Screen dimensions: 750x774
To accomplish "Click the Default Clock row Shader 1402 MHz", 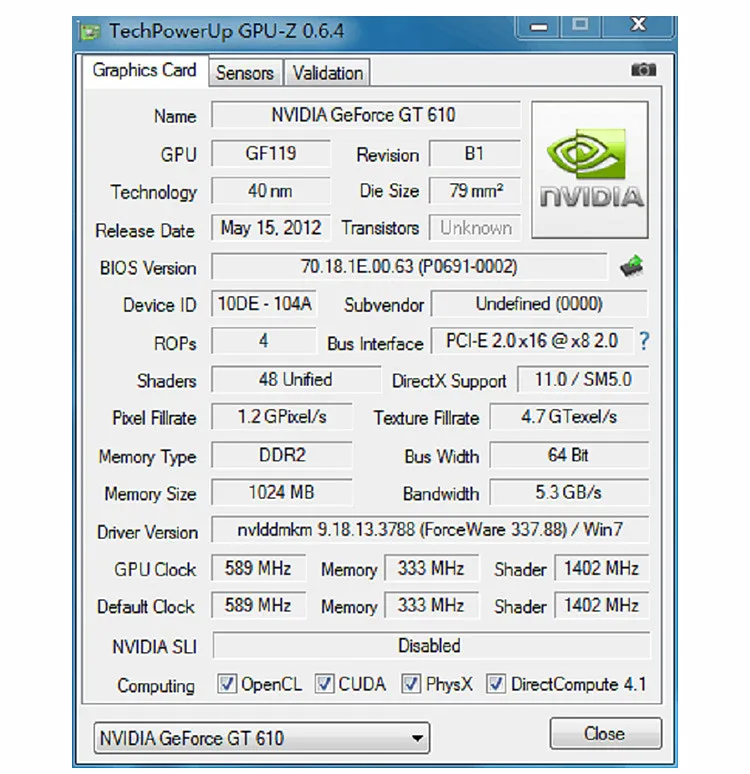I will click(601, 606).
